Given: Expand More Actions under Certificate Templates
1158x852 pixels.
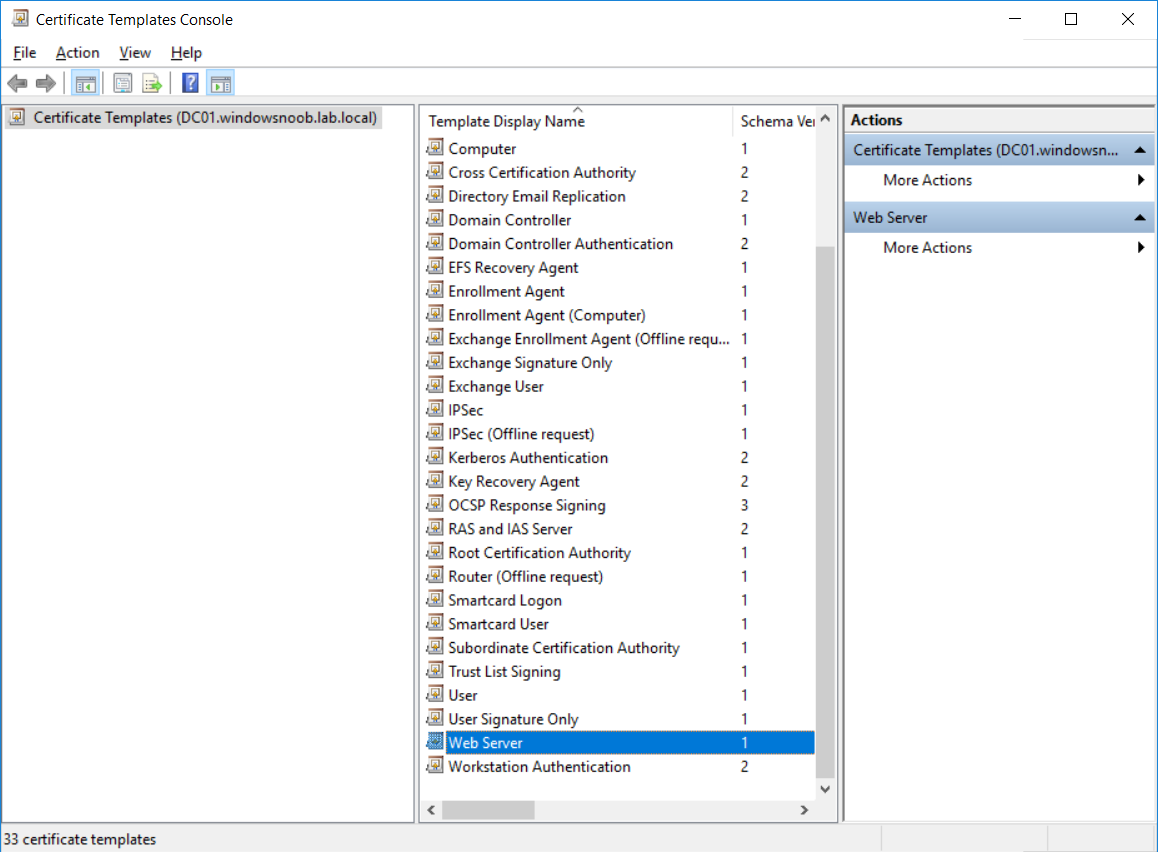Looking at the screenshot, I should point(1000,180).
